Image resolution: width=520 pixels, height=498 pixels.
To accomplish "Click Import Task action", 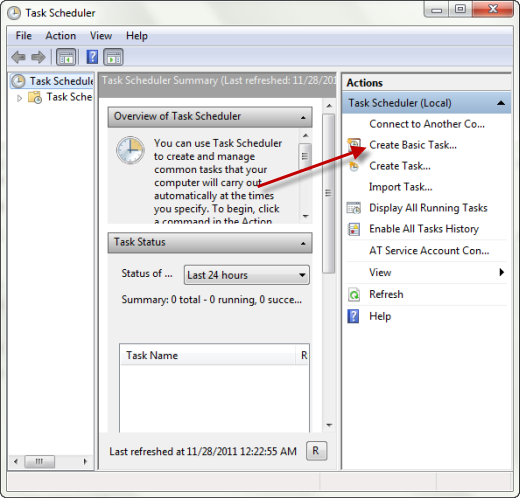I will coord(401,187).
